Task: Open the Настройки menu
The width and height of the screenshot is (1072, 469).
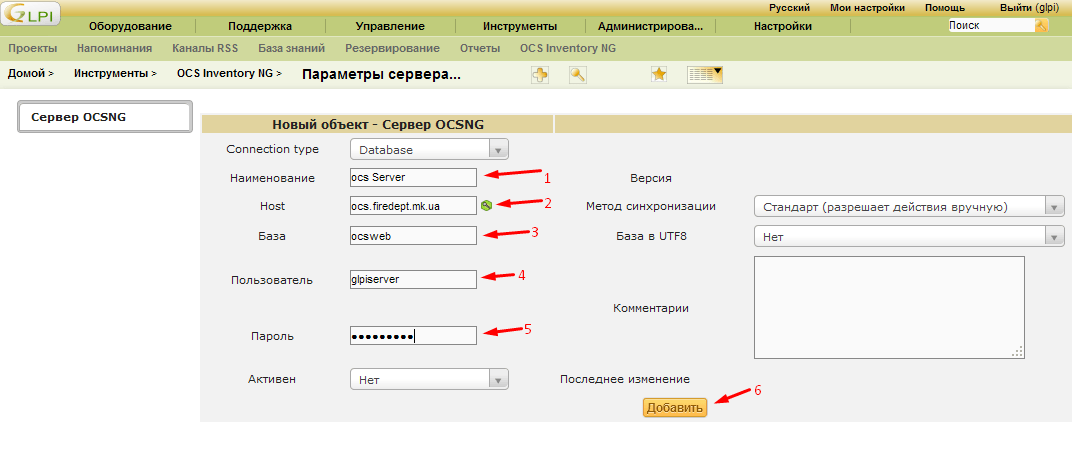Action: [783, 27]
